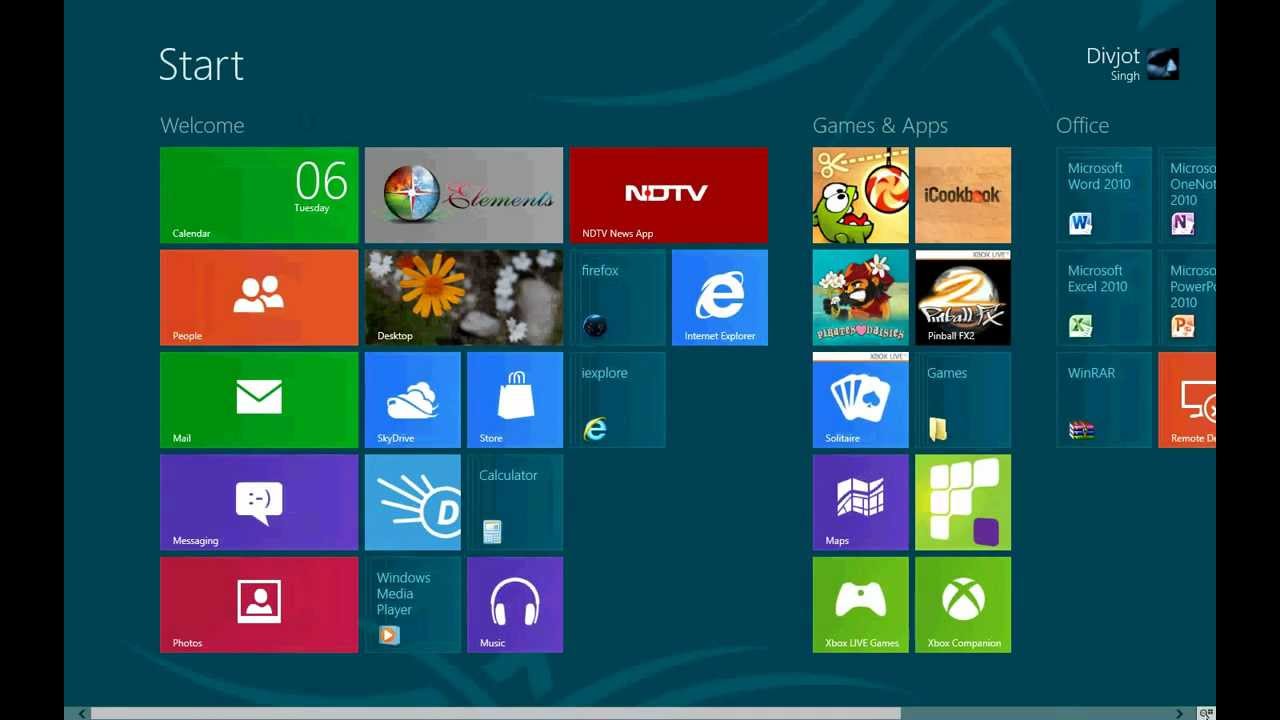The width and height of the screenshot is (1280, 720).
Task: Open the Remote Desktop tile
Action: [1188, 400]
